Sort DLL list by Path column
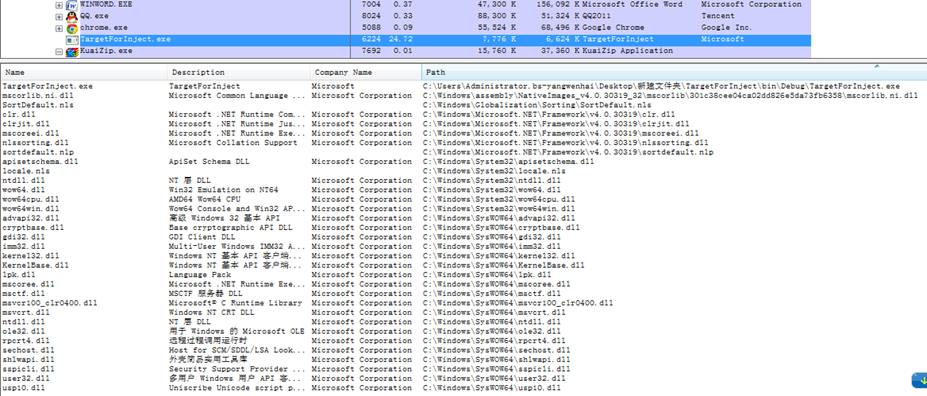This screenshot has width=927, height=396. point(674,72)
